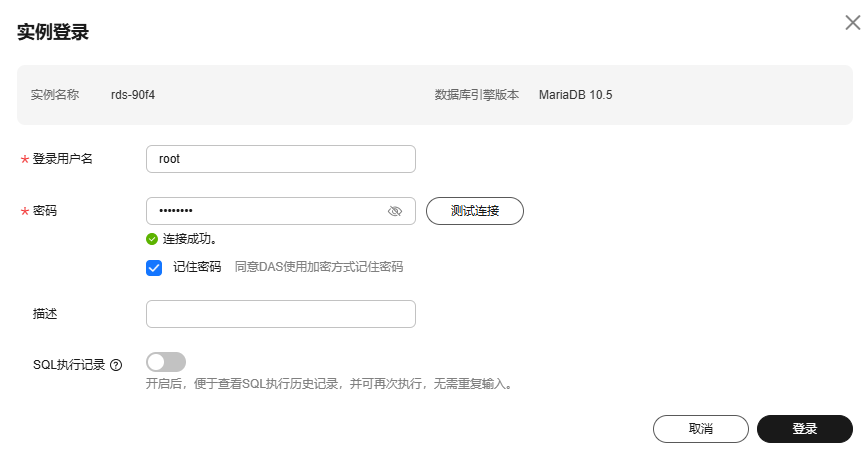Click into the 密码 input field
Viewport: 862px width, 455px height.
point(281,211)
